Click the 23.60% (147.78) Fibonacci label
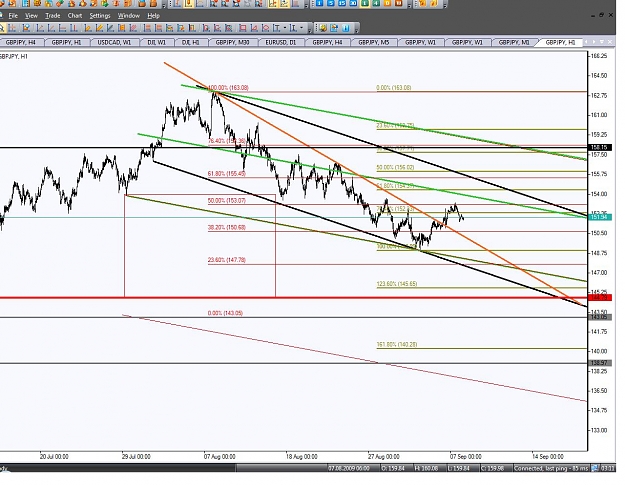This screenshot has width=625, height=485. click(226, 260)
